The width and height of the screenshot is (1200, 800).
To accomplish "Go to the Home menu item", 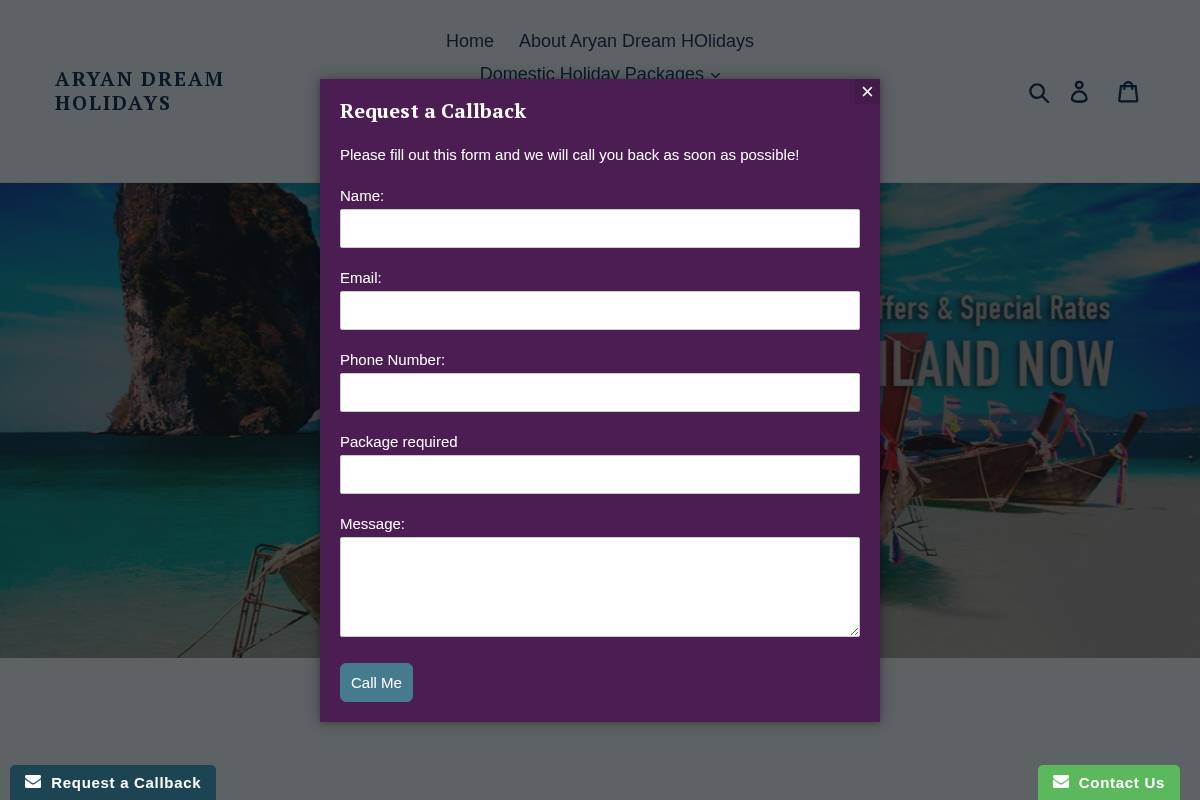I will 470,41.
